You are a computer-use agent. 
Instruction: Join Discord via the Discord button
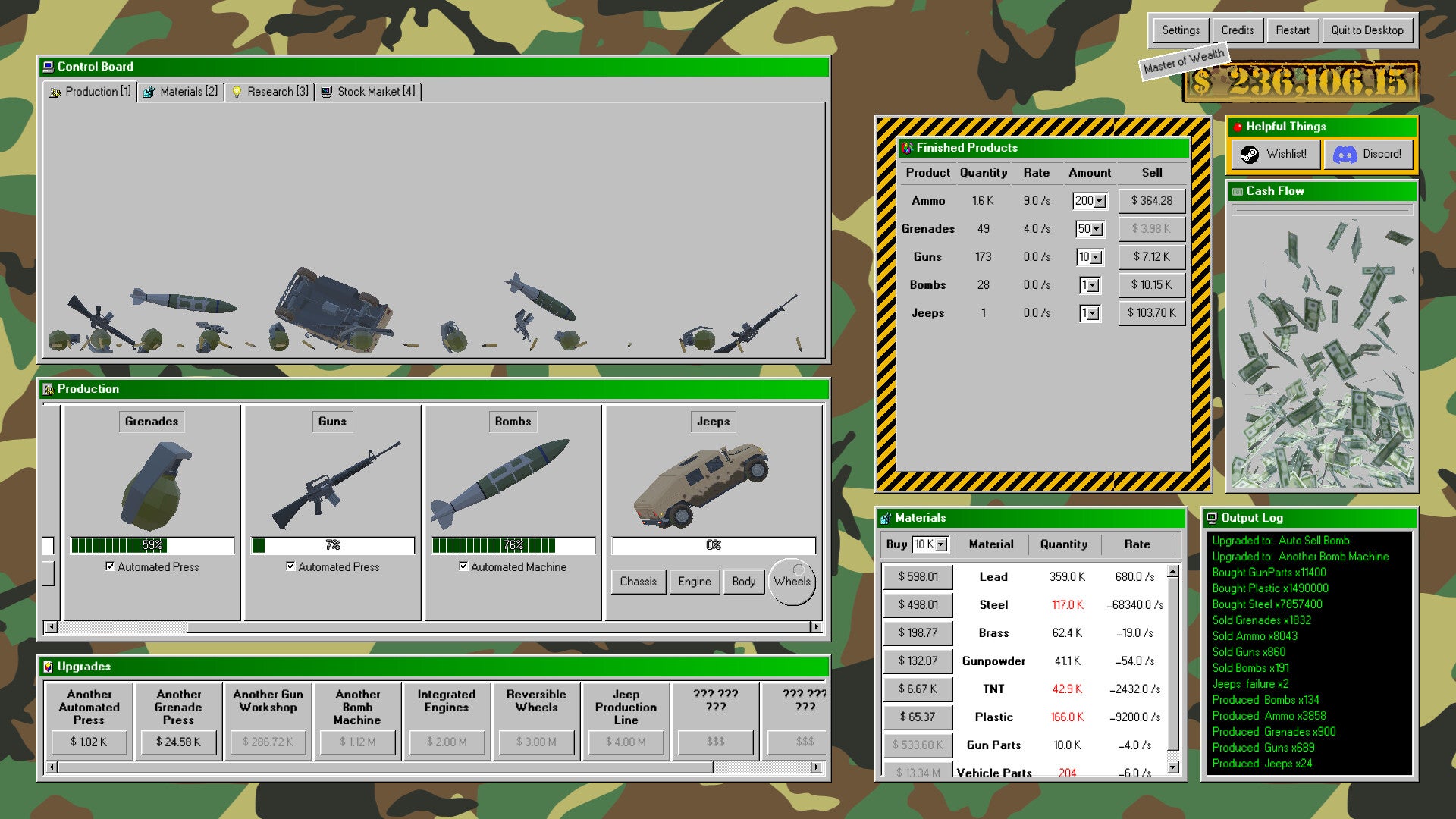coord(1370,154)
